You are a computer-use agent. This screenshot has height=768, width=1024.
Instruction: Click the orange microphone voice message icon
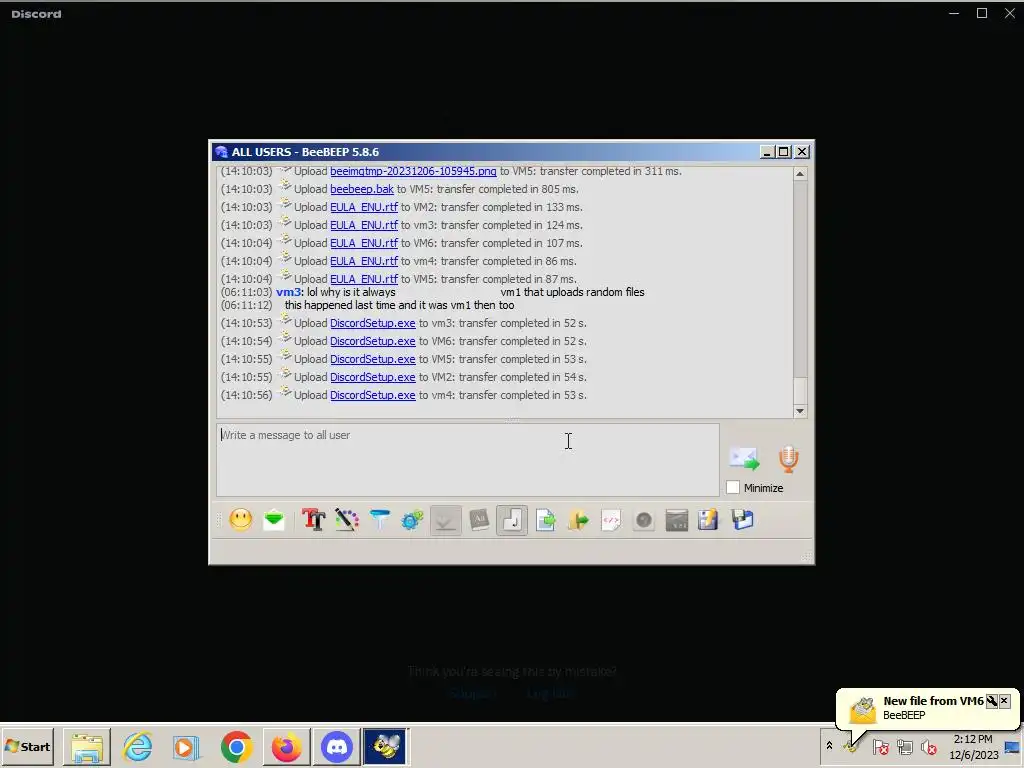[x=788, y=459]
